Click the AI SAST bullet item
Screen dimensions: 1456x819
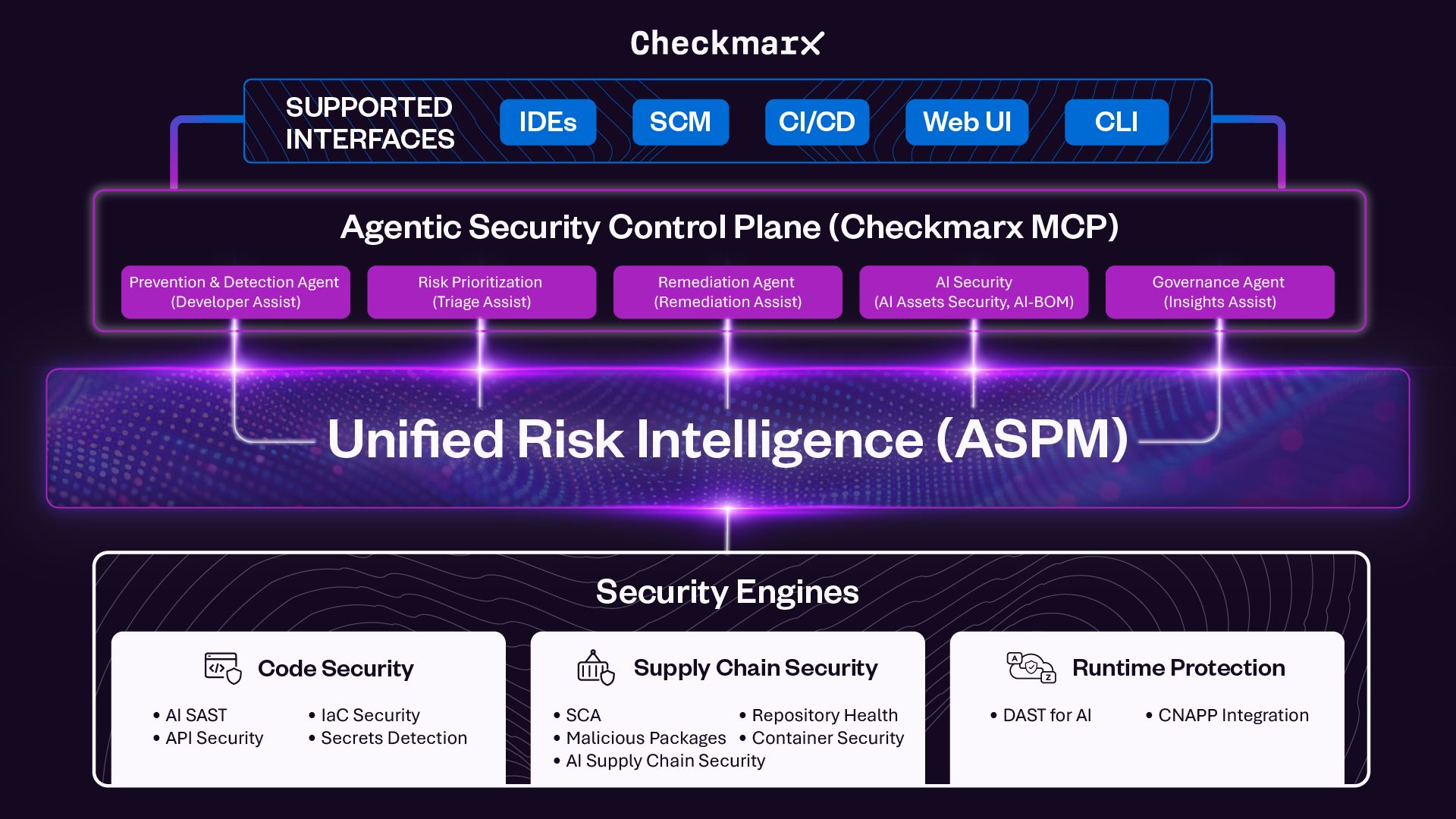(196, 715)
